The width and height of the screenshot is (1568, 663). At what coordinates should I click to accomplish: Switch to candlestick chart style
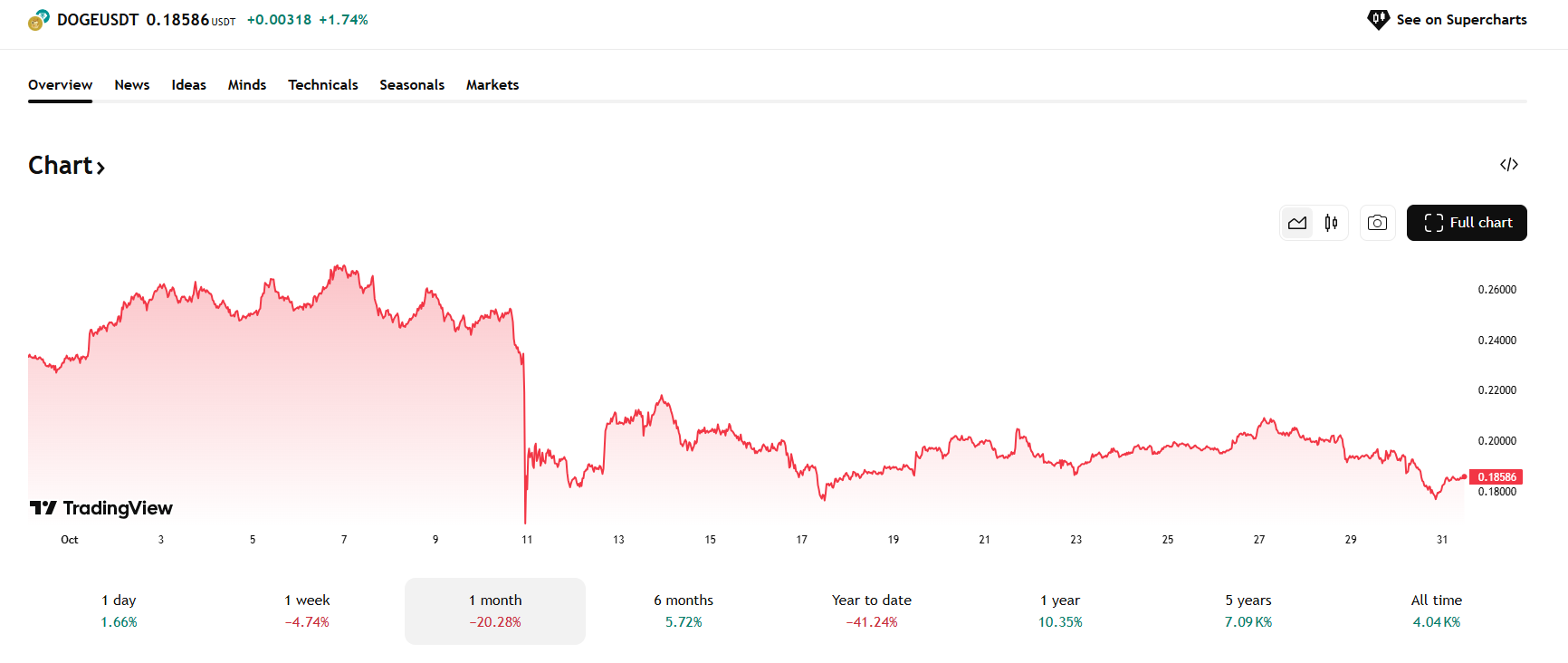(1331, 223)
